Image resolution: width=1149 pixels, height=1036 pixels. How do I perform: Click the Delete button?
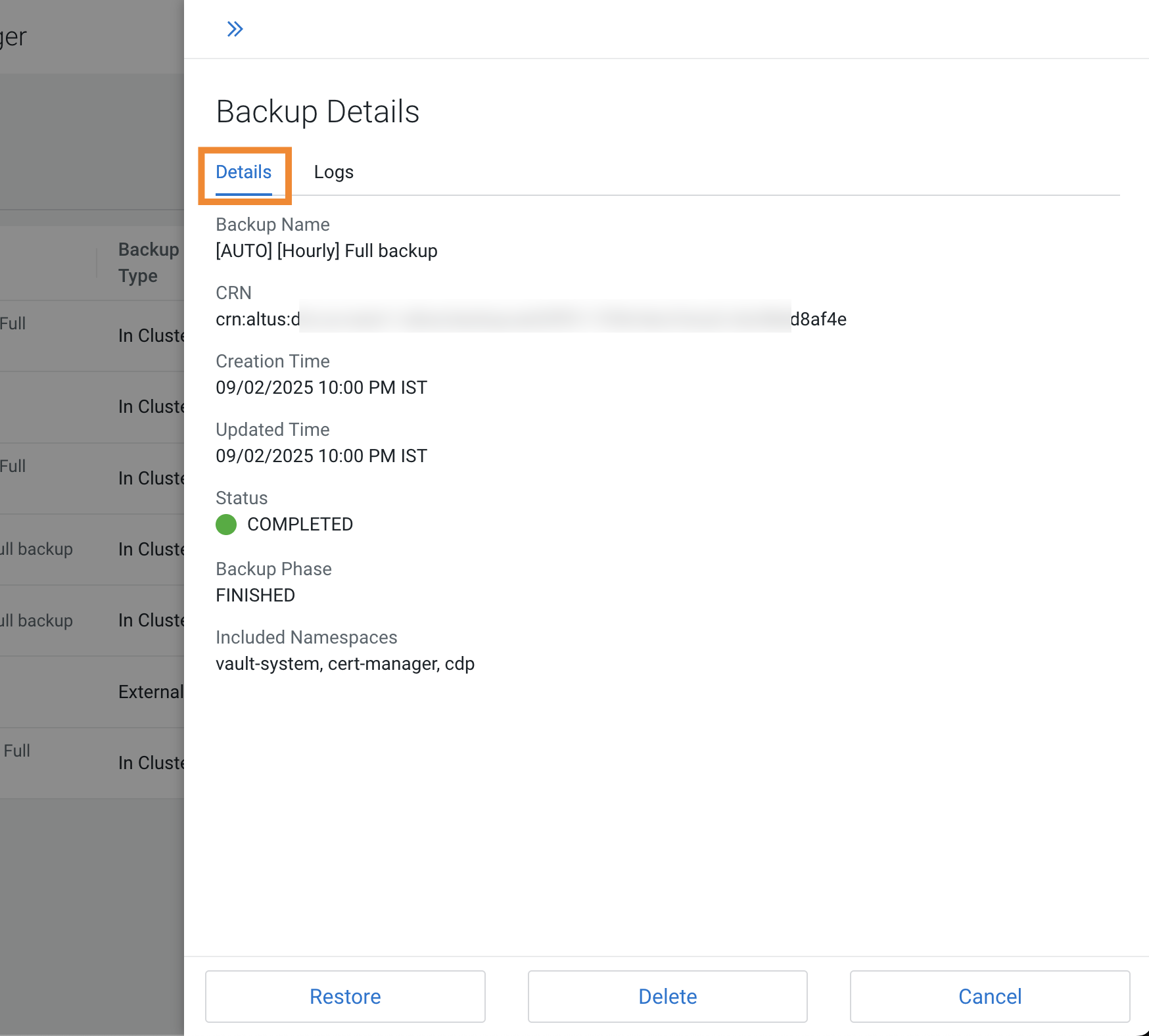[x=667, y=997]
